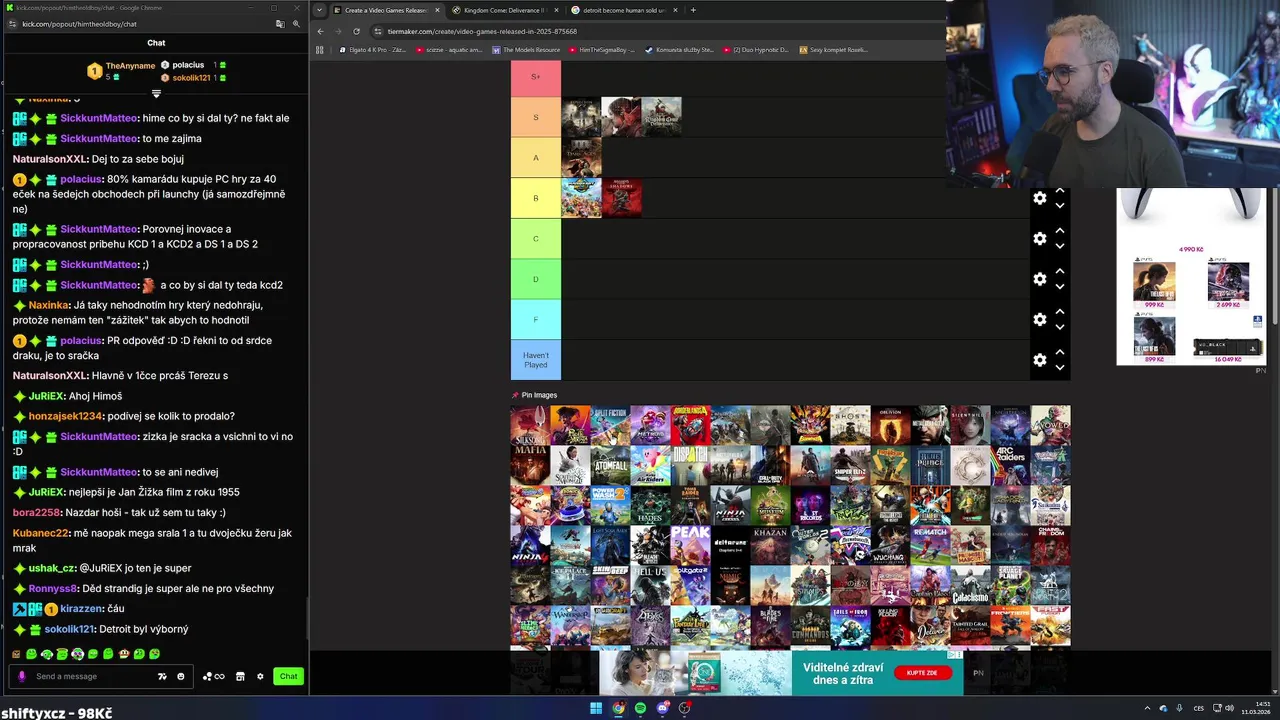Pick the Deltarune game cover
Screen dimensions: 1280x720
point(730,546)
